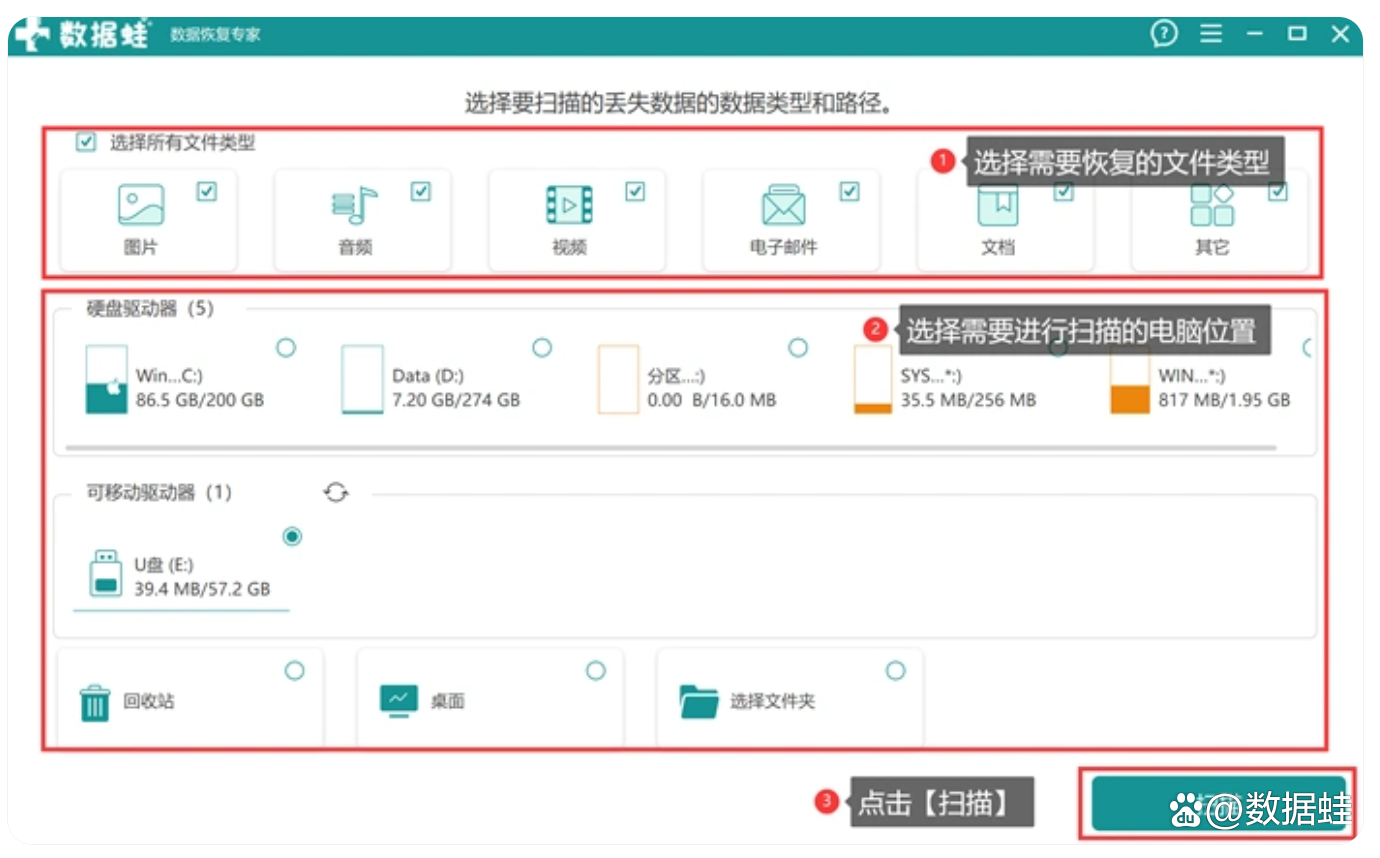This screenshot has height=858, width=1380.
Task: Select the Data (D:) drive radio button
Action: [542, 347]
